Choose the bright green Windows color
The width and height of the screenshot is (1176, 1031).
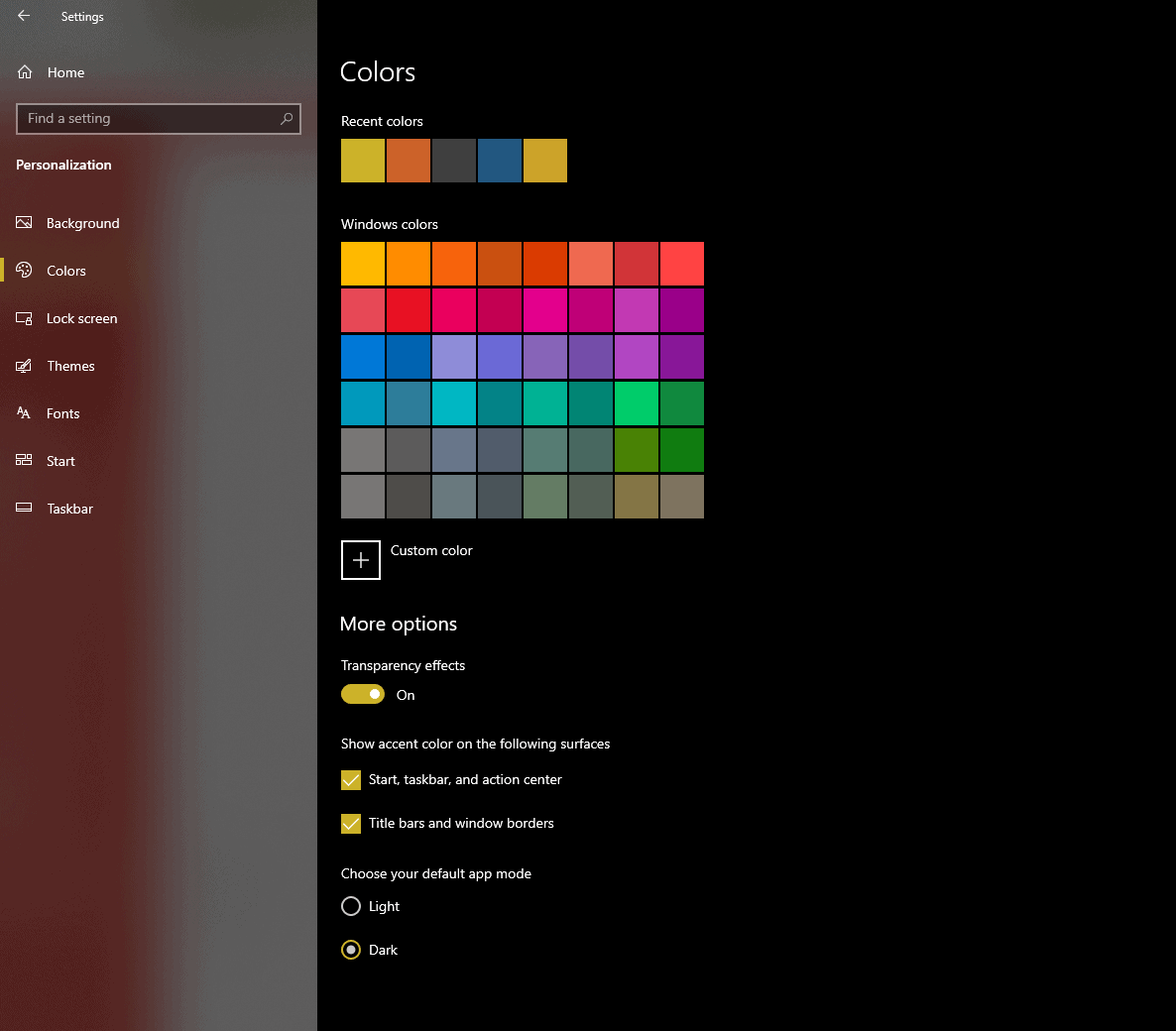(x=637, y=402)
